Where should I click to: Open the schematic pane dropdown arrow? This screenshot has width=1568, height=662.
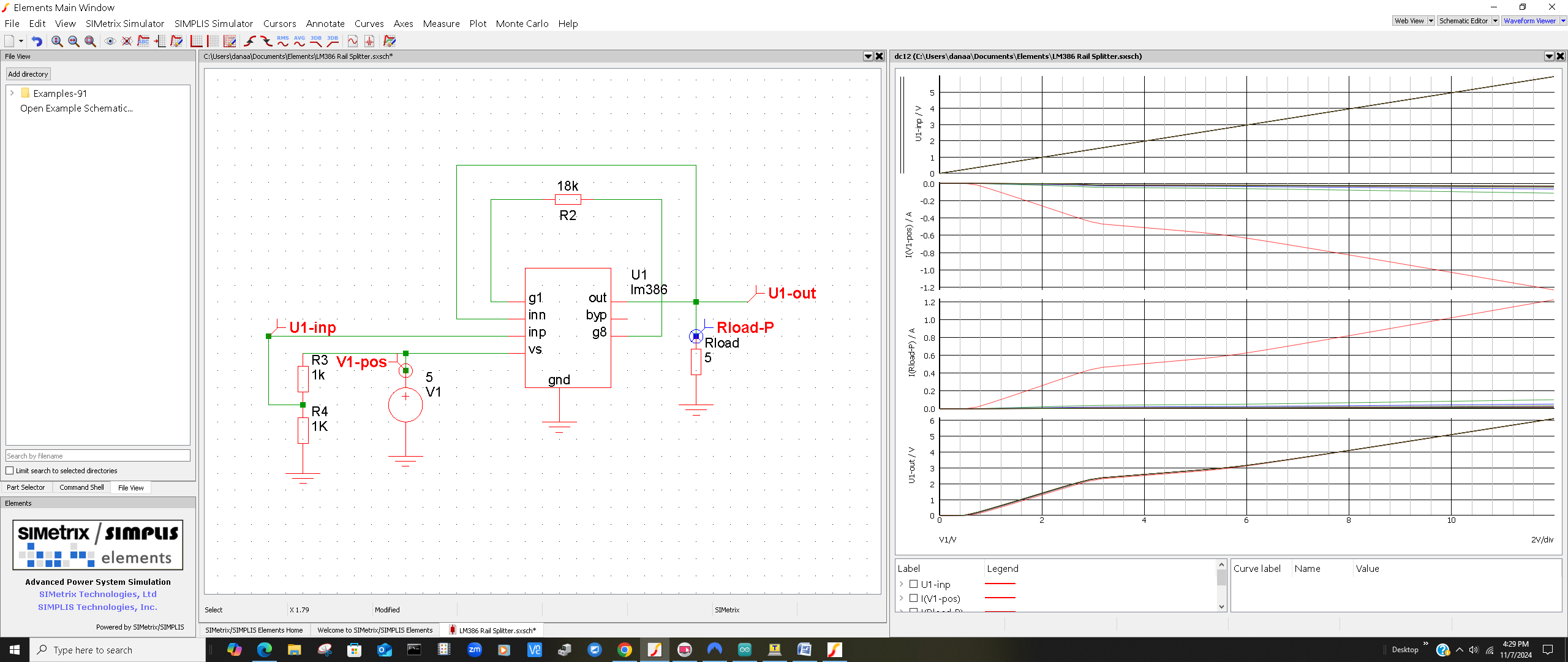[x=868, y=56]
